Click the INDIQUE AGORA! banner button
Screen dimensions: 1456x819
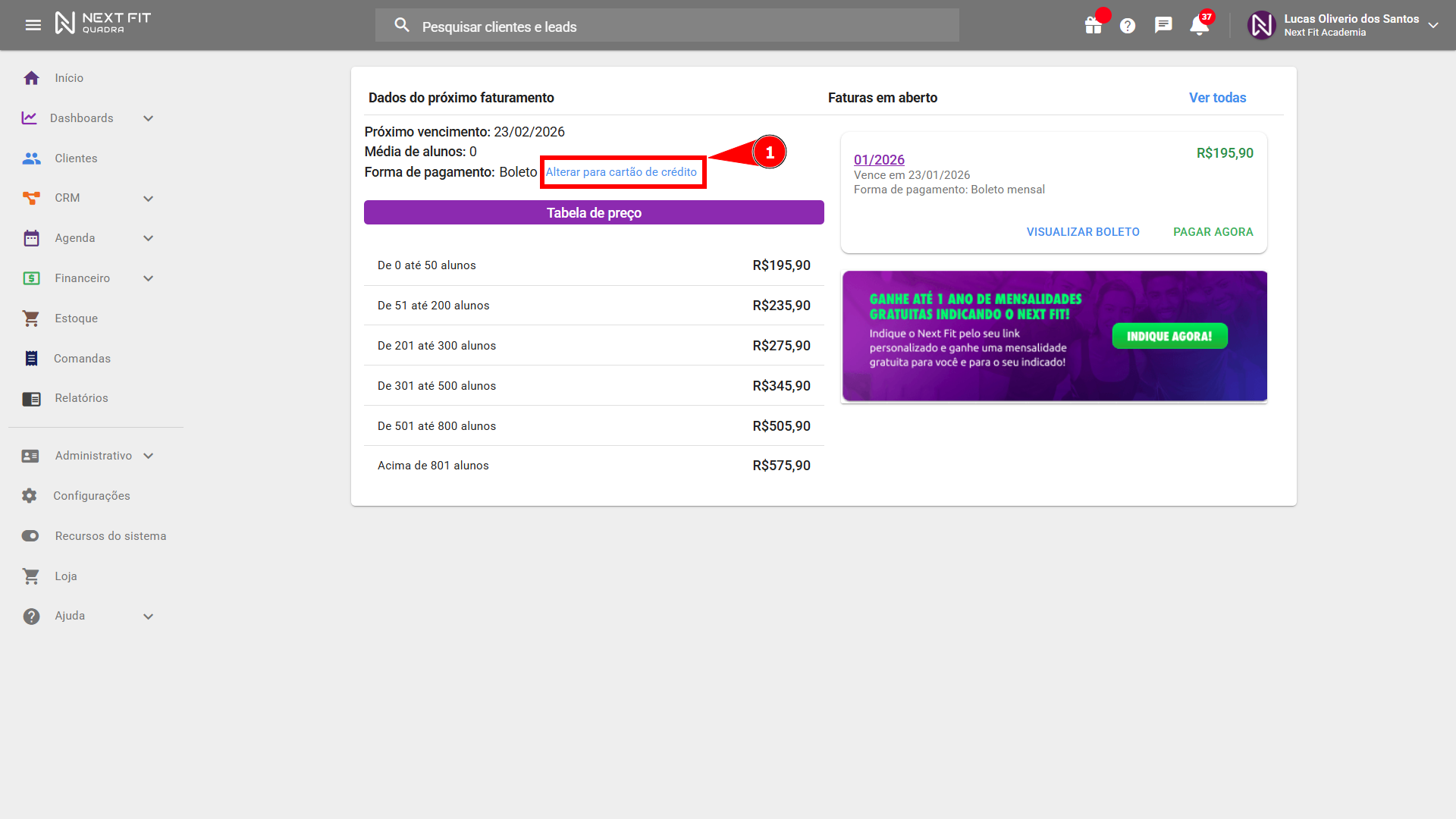pyautogui.click(x=1169, y=336)
